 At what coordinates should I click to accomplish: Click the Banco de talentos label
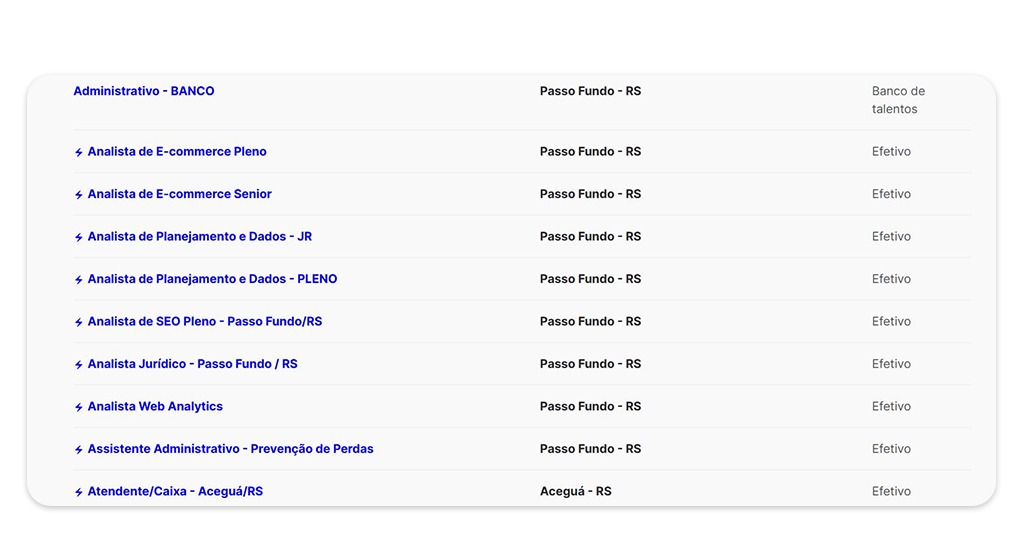click(897, 100)
